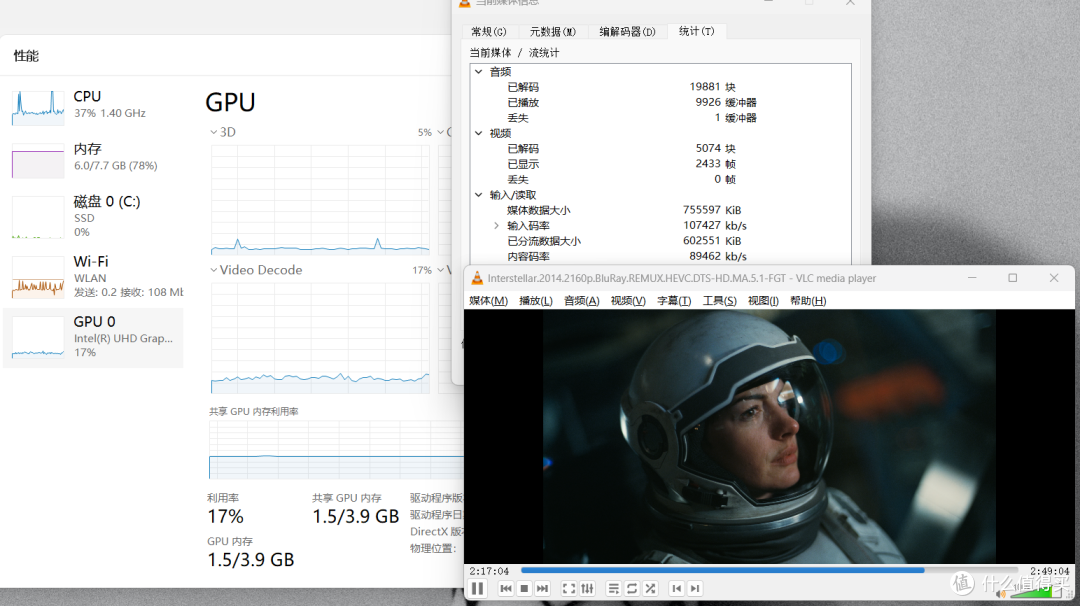Select audio 已解码 19881 块 row
Screen dimensions: 1080x606
pos(661,87)
